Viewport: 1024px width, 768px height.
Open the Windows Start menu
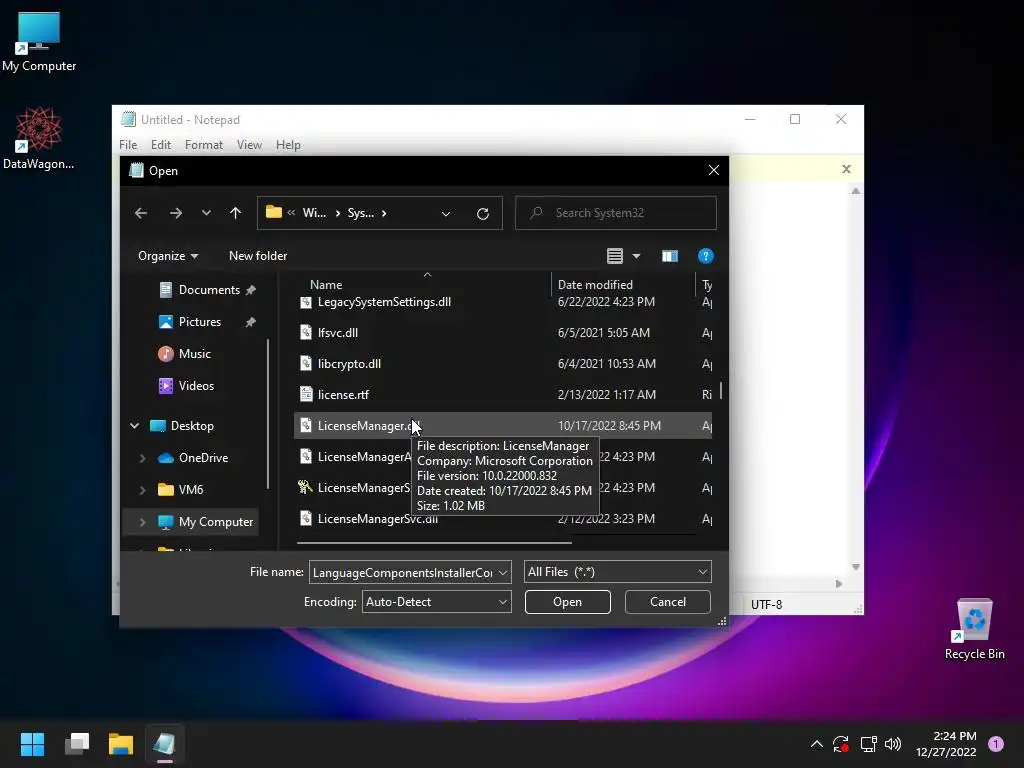pos(32,744)
